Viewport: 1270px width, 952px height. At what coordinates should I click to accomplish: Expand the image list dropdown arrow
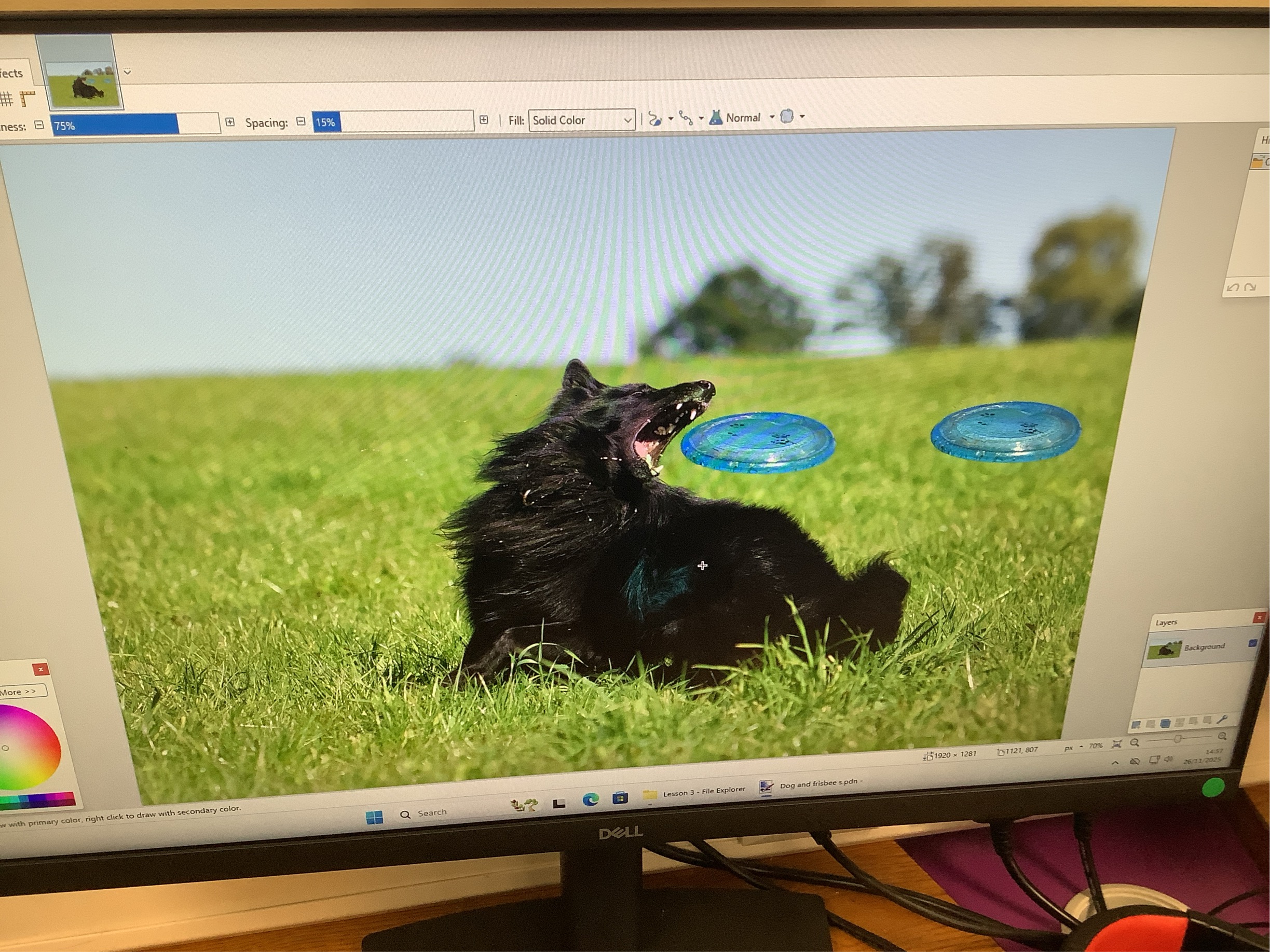(128, 71)
